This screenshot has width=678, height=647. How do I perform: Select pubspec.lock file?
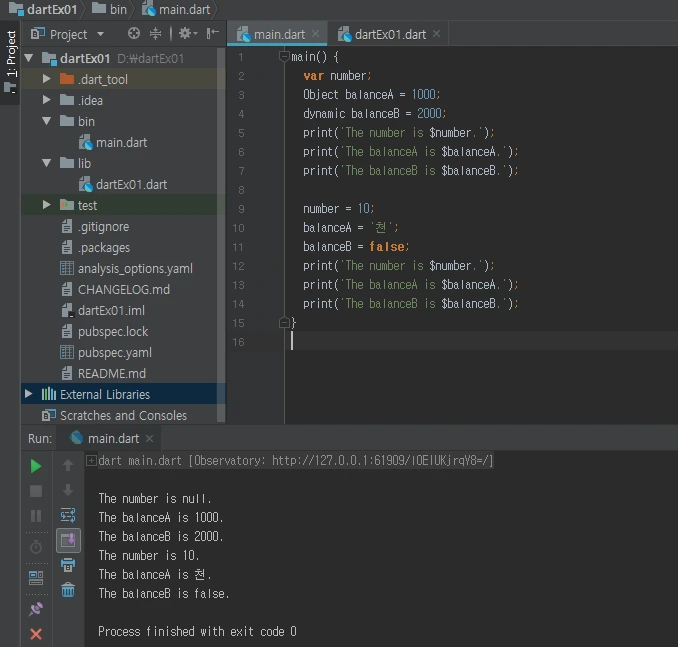click(x=105, y=331)
